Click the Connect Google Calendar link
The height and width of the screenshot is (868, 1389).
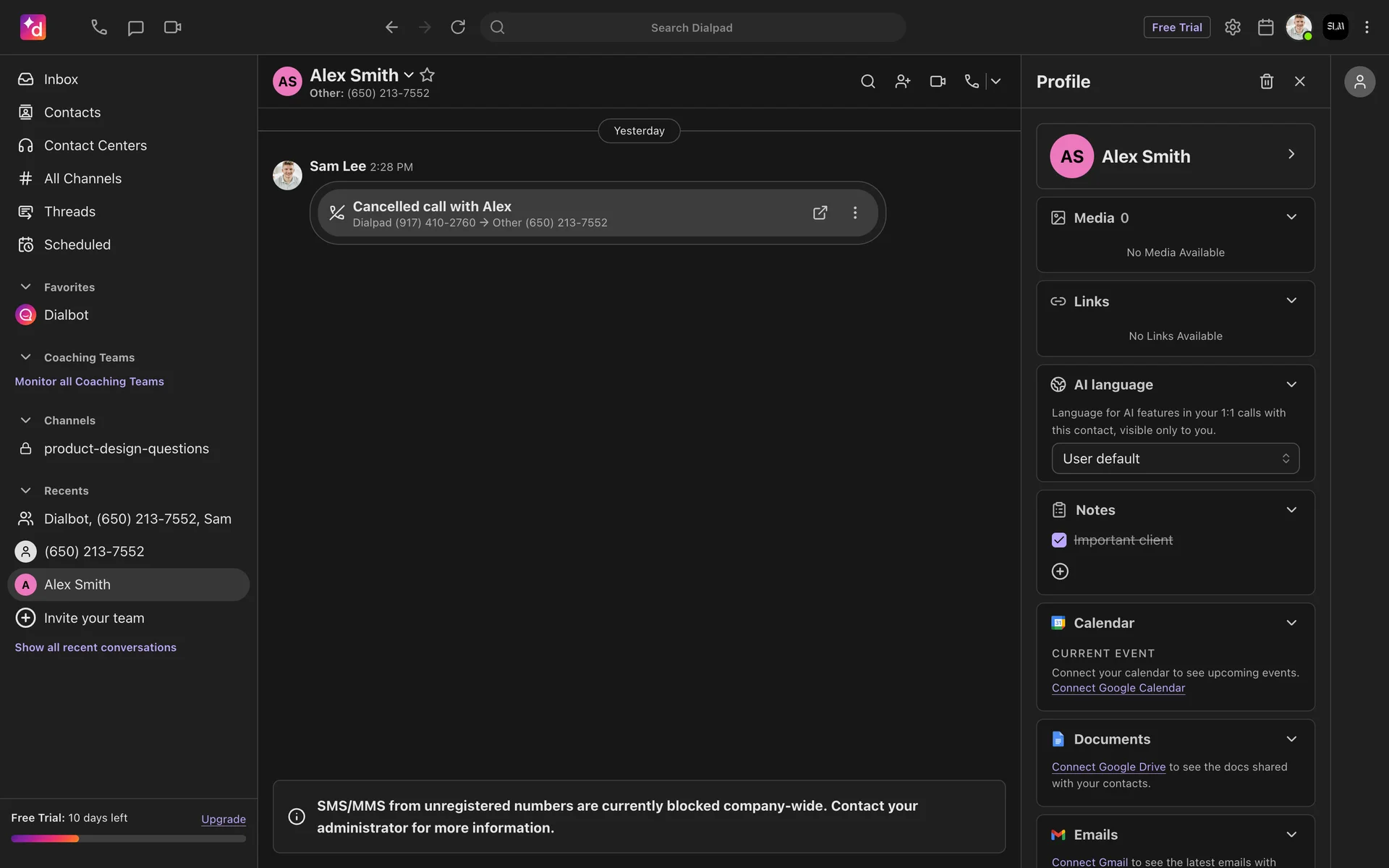[1118, 688]
